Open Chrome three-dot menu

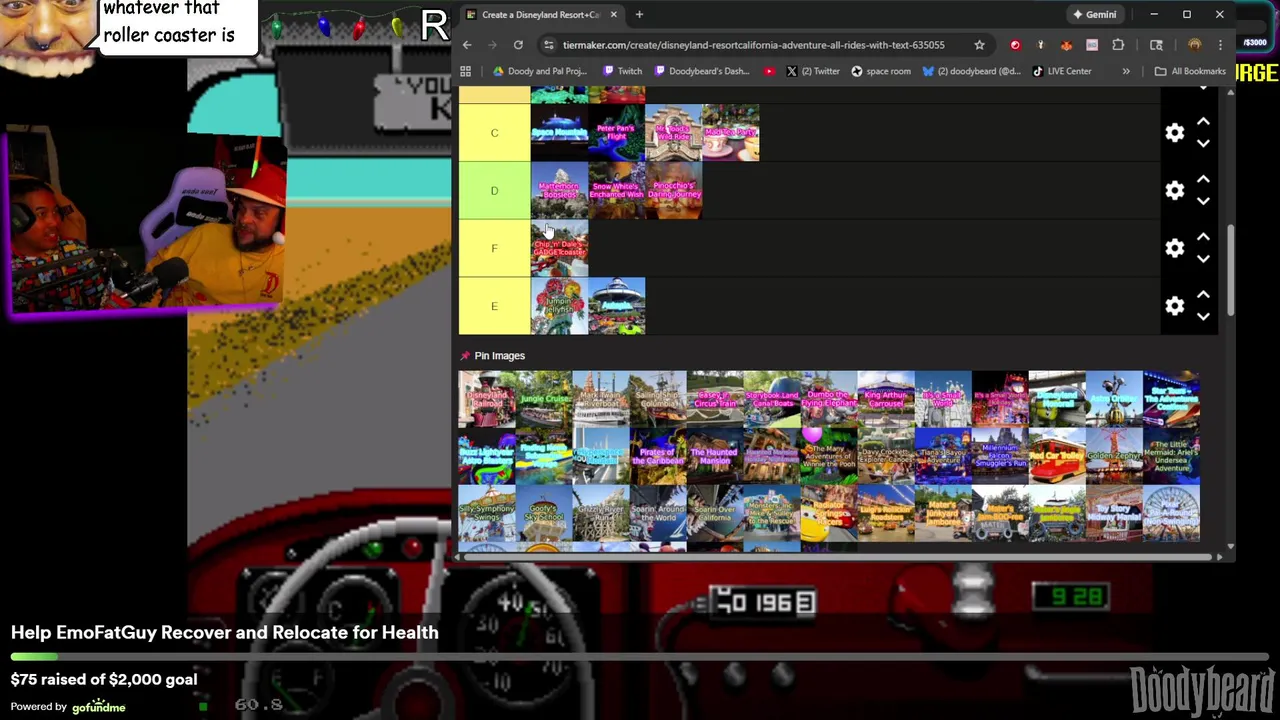(1220, 45)
